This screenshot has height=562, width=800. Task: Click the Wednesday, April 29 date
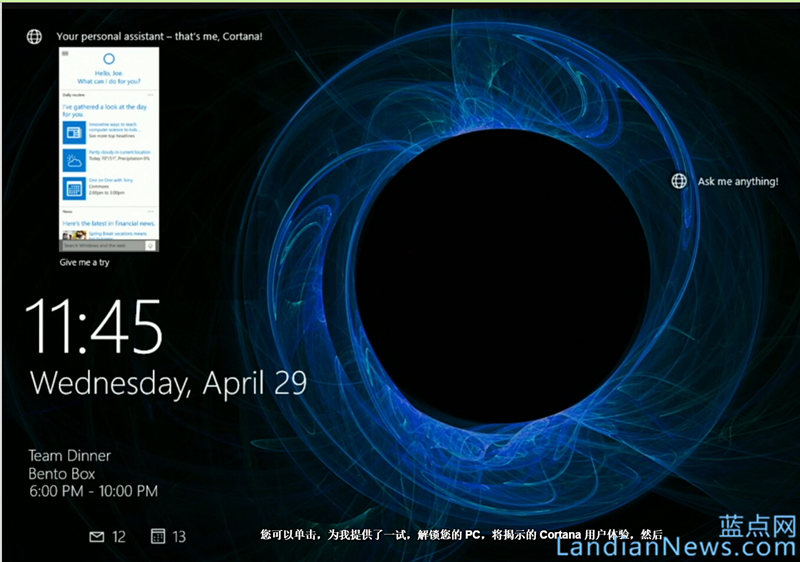click(168, 383)
